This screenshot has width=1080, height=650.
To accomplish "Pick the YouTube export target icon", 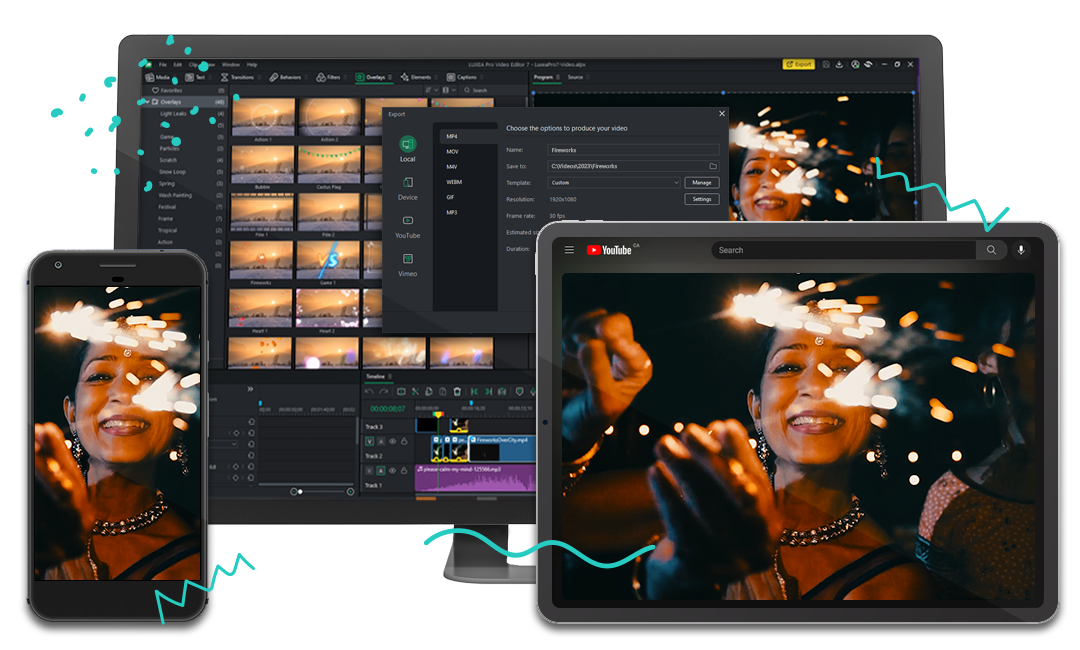I will click(407, 221).
